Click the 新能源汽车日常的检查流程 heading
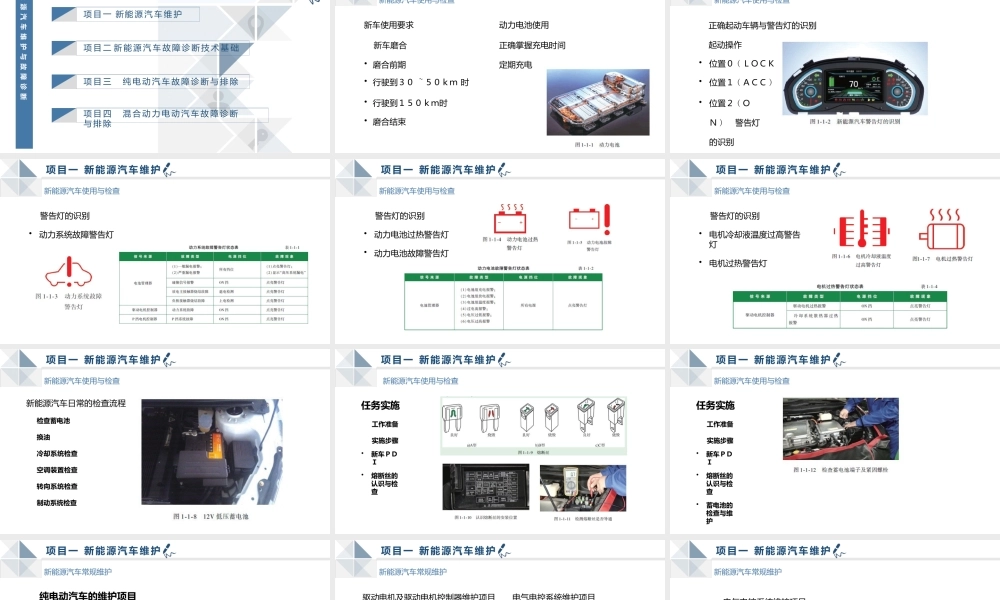 click(x=76, y=403)
